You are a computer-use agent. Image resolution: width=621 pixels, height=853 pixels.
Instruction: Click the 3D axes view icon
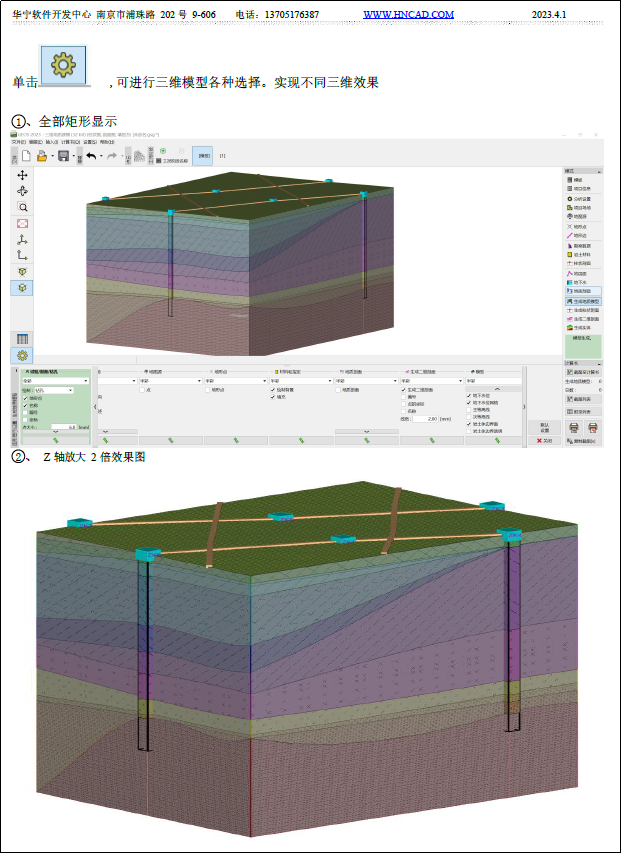point(22,239)
